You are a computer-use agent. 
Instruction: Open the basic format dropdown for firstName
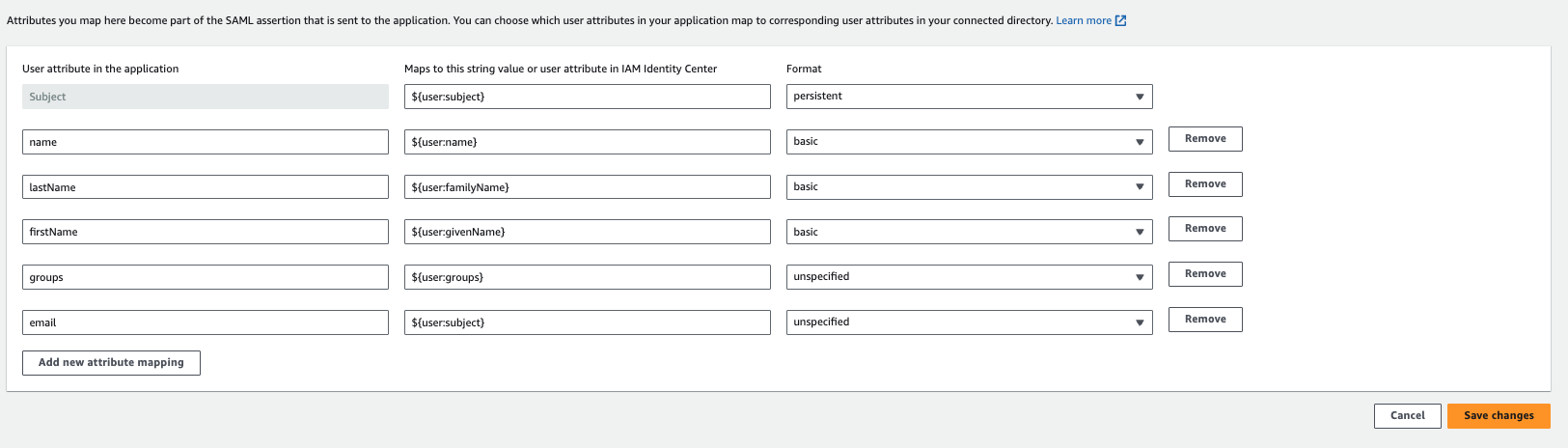click(969, 232)
